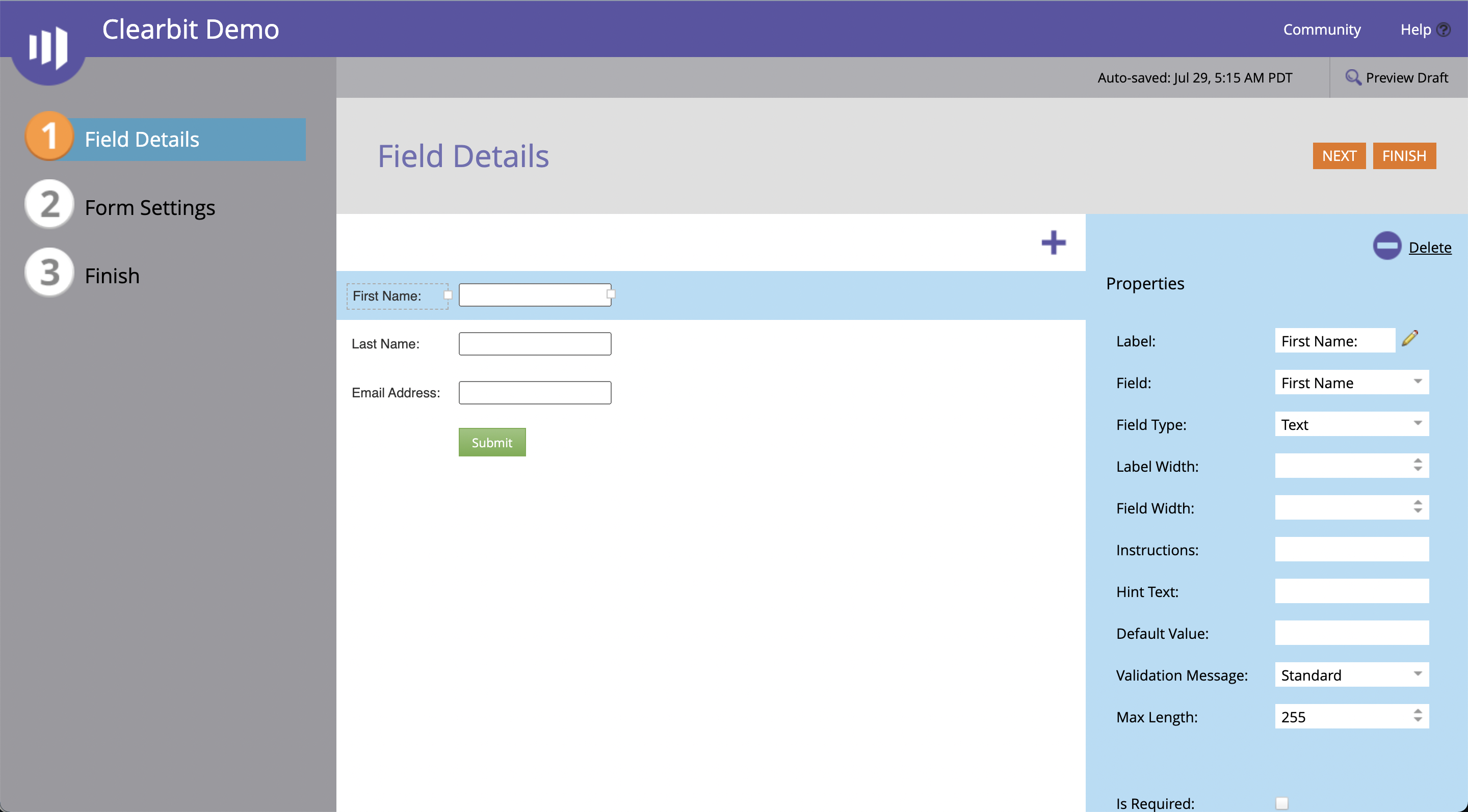Click the Max Length stepper arrows
Image resolution: width=1468 pixels, height=812 pixels.
[1417, 716]
